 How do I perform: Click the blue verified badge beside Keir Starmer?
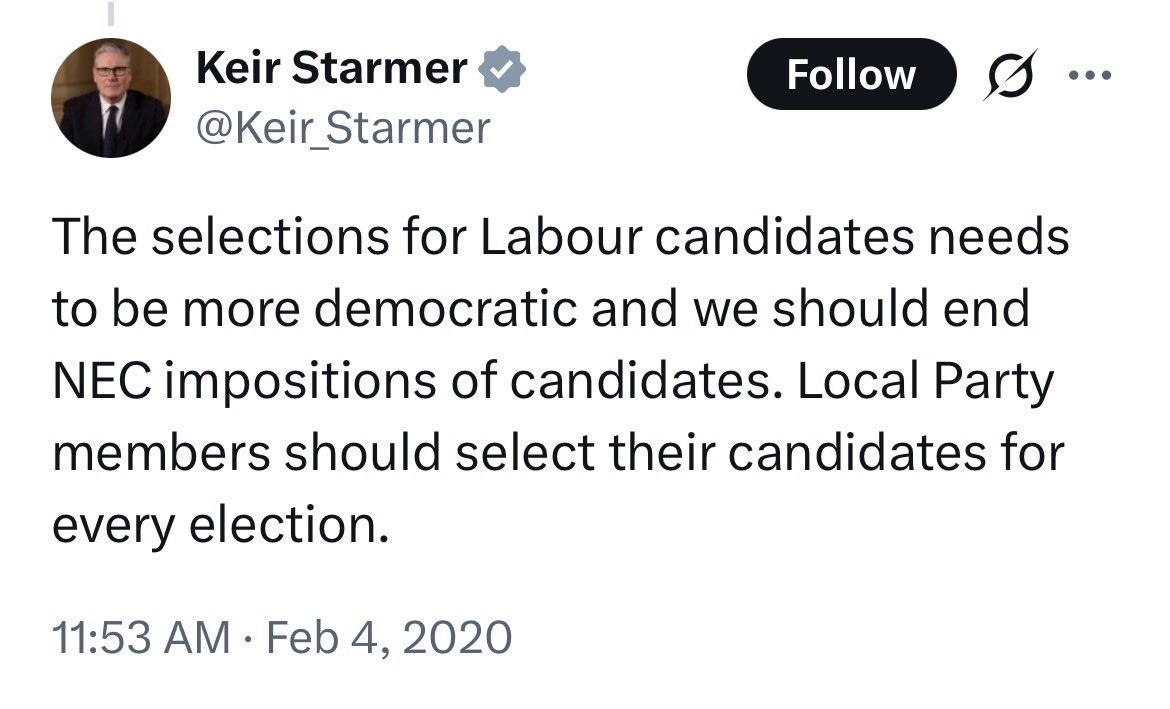[505, 70]
